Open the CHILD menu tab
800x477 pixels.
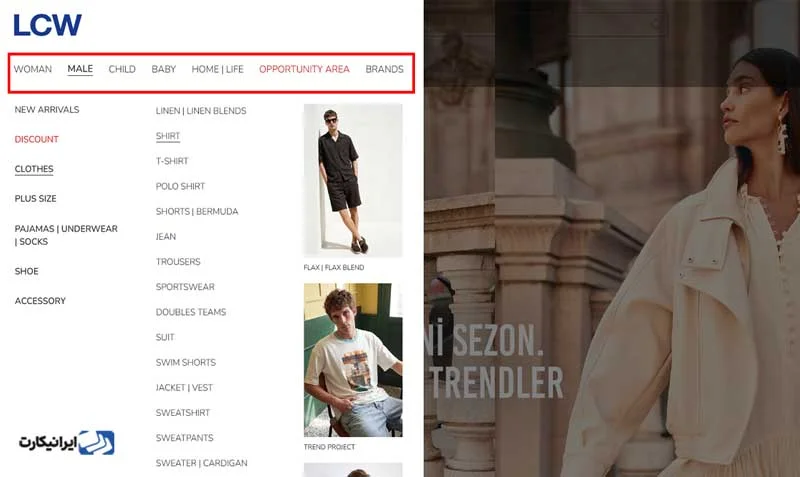(122, 69)
